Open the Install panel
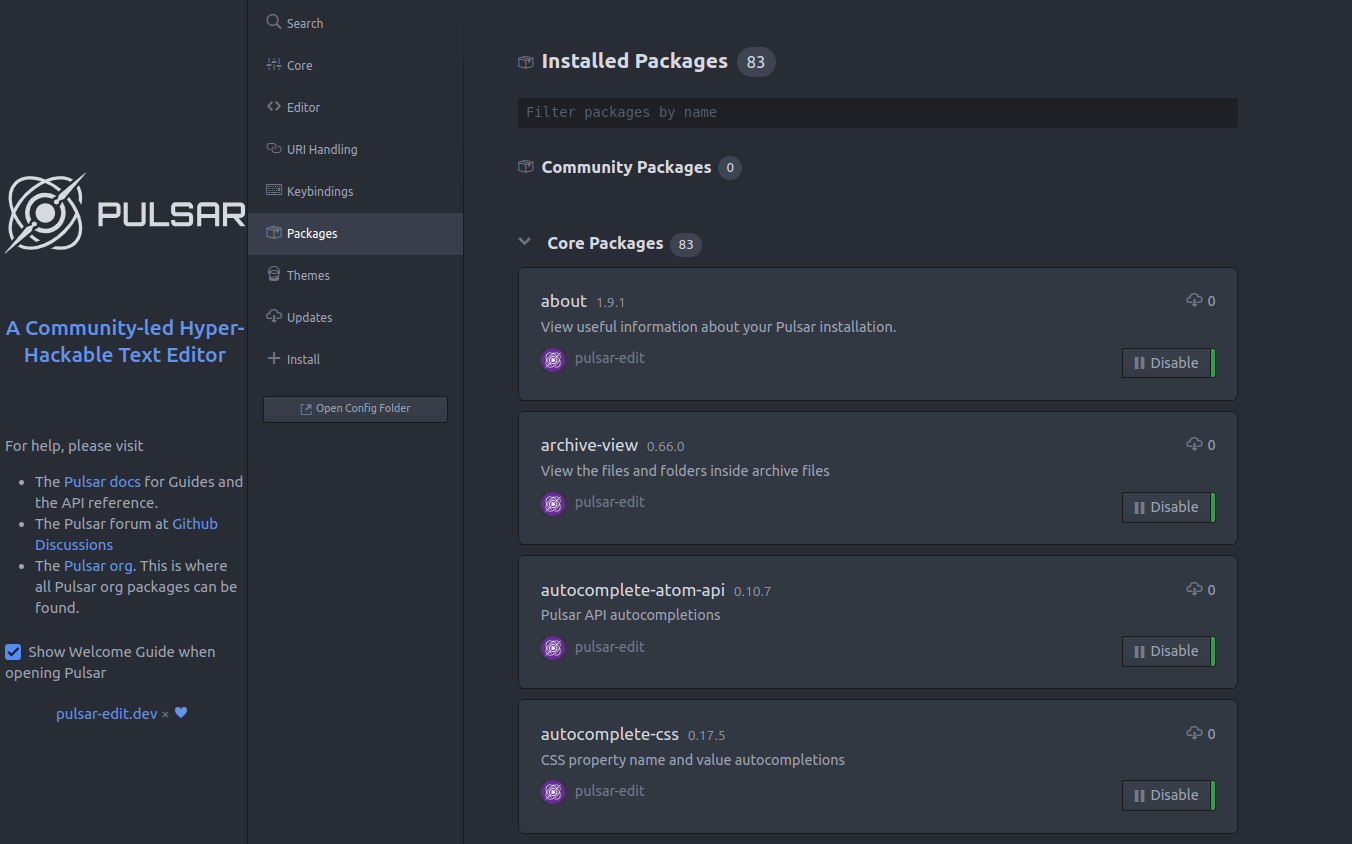 [355, 359]
